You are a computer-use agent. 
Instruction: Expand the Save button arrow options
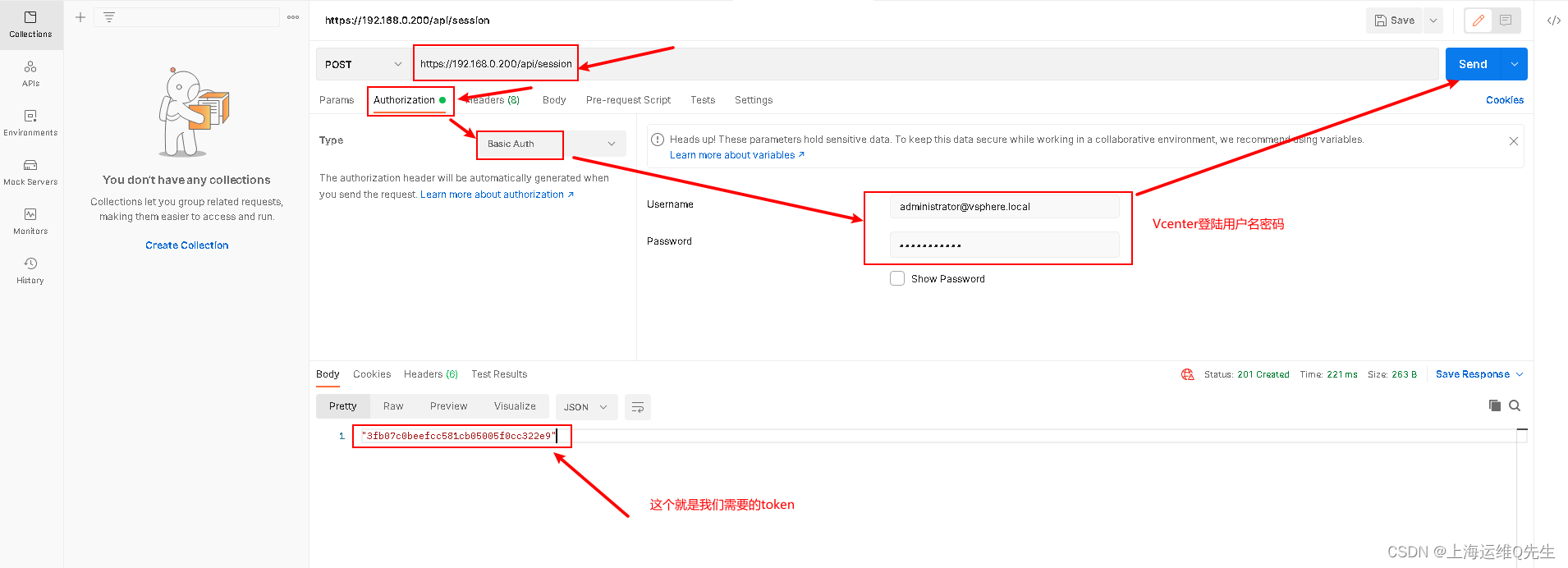[1433, 21]
